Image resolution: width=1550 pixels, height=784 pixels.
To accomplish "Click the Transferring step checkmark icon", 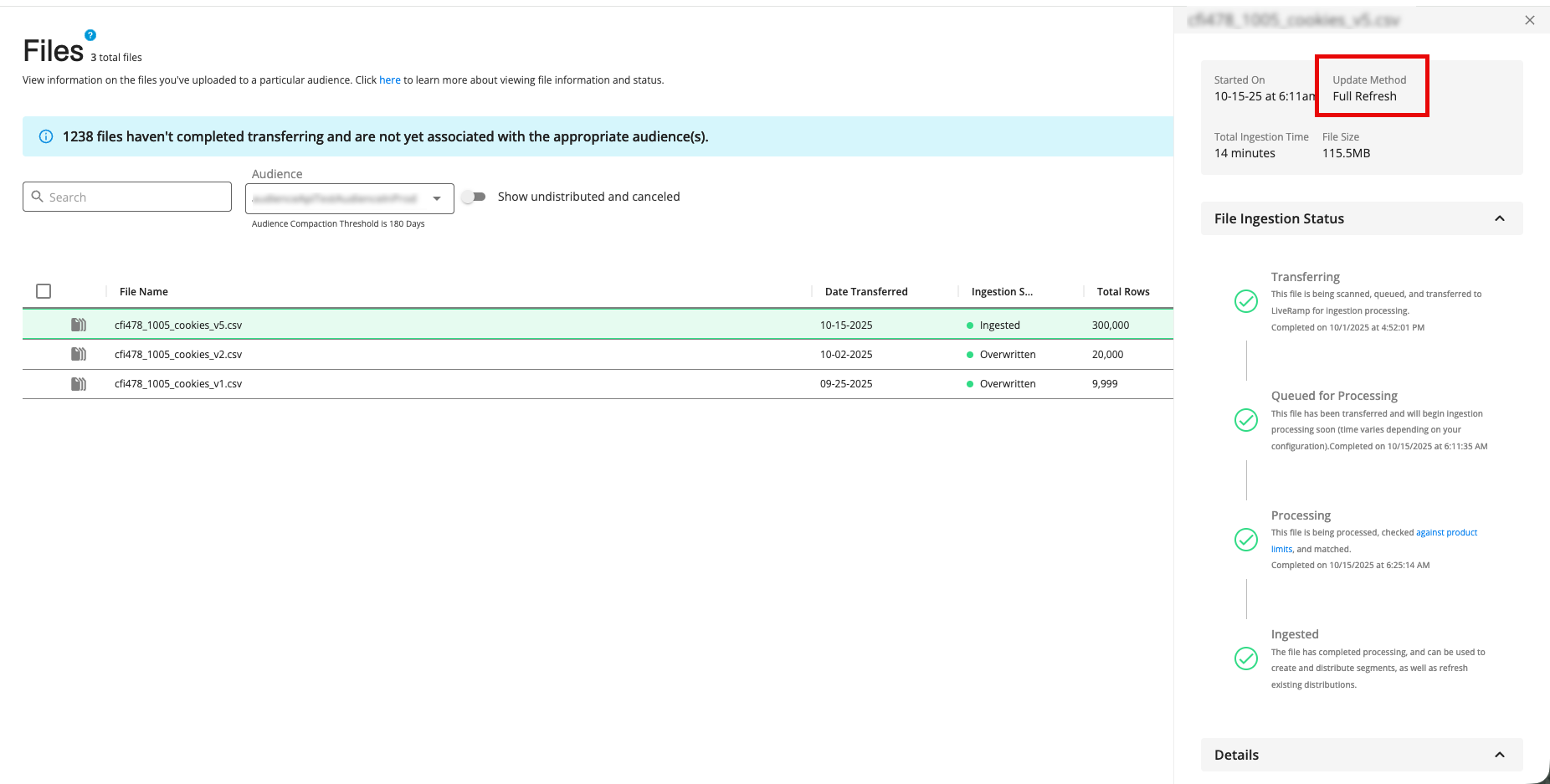I will [1246, 301].
